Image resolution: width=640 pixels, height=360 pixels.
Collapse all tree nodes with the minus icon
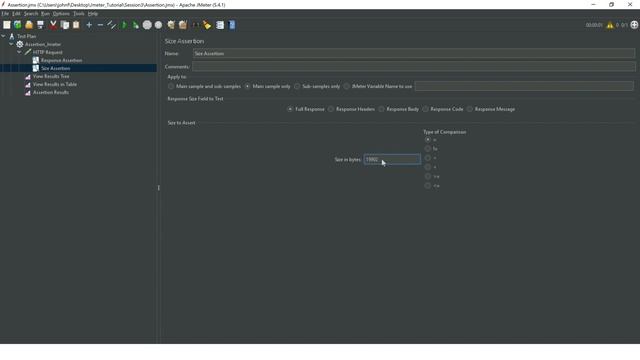point(100,25)
